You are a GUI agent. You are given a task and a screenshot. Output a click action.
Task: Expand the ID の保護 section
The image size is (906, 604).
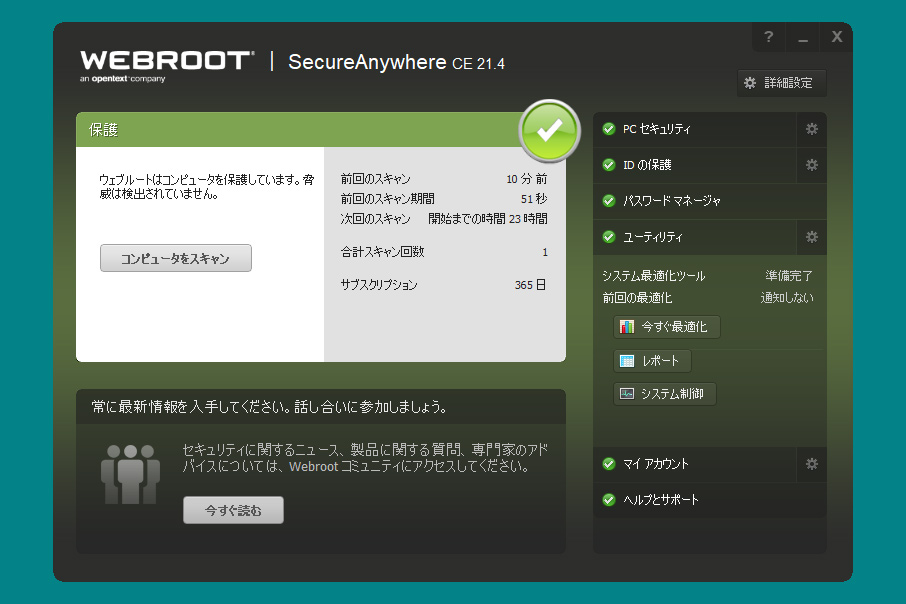[x=695, y=165]
